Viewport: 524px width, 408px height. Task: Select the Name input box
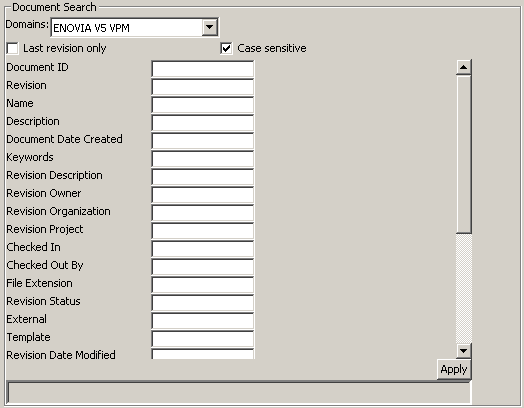point(203,105)
